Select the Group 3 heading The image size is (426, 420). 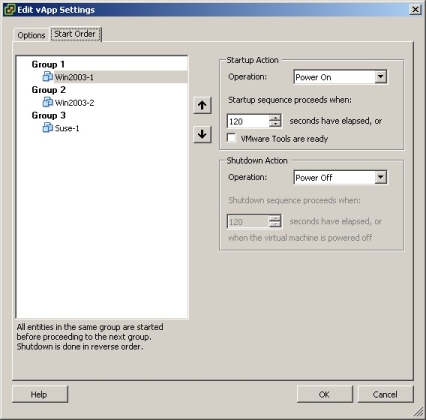49,115
